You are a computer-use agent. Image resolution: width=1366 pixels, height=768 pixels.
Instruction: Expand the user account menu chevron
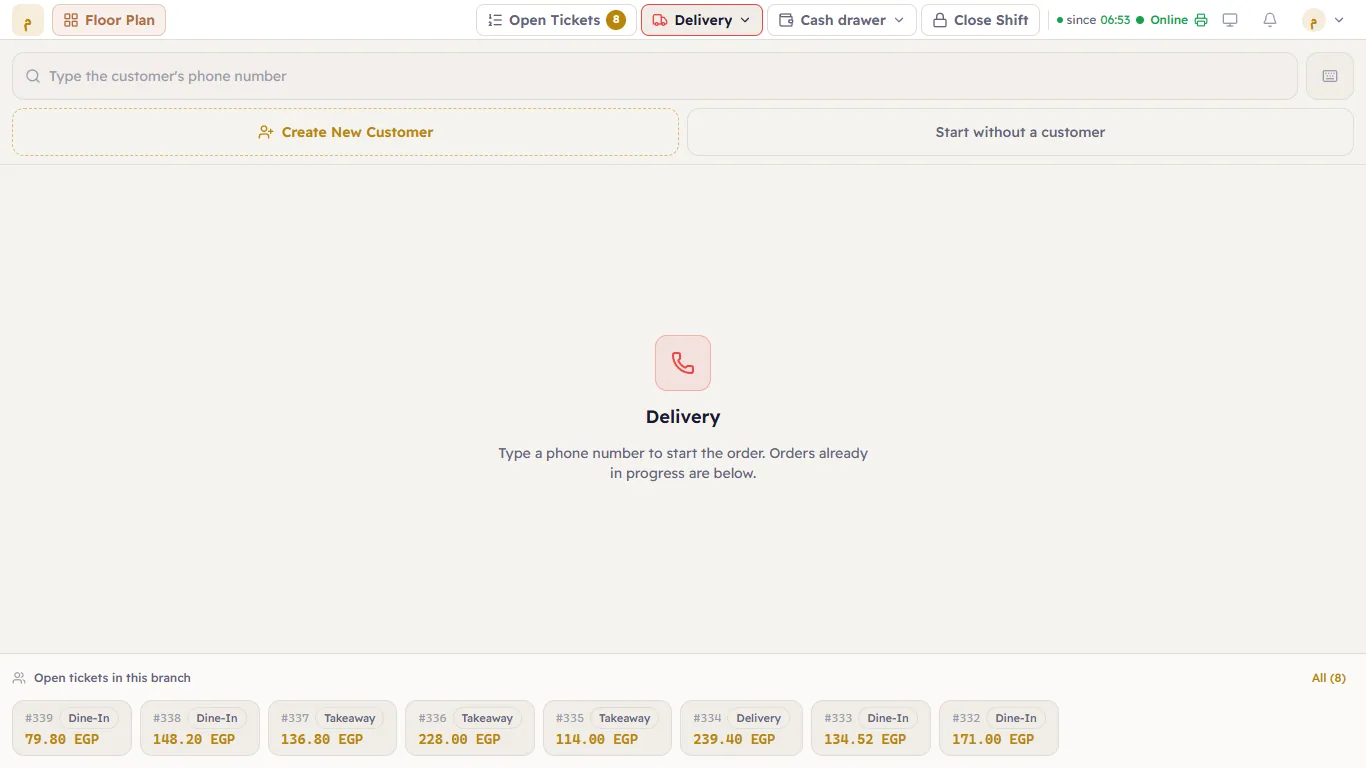(x=1339, y=20)
